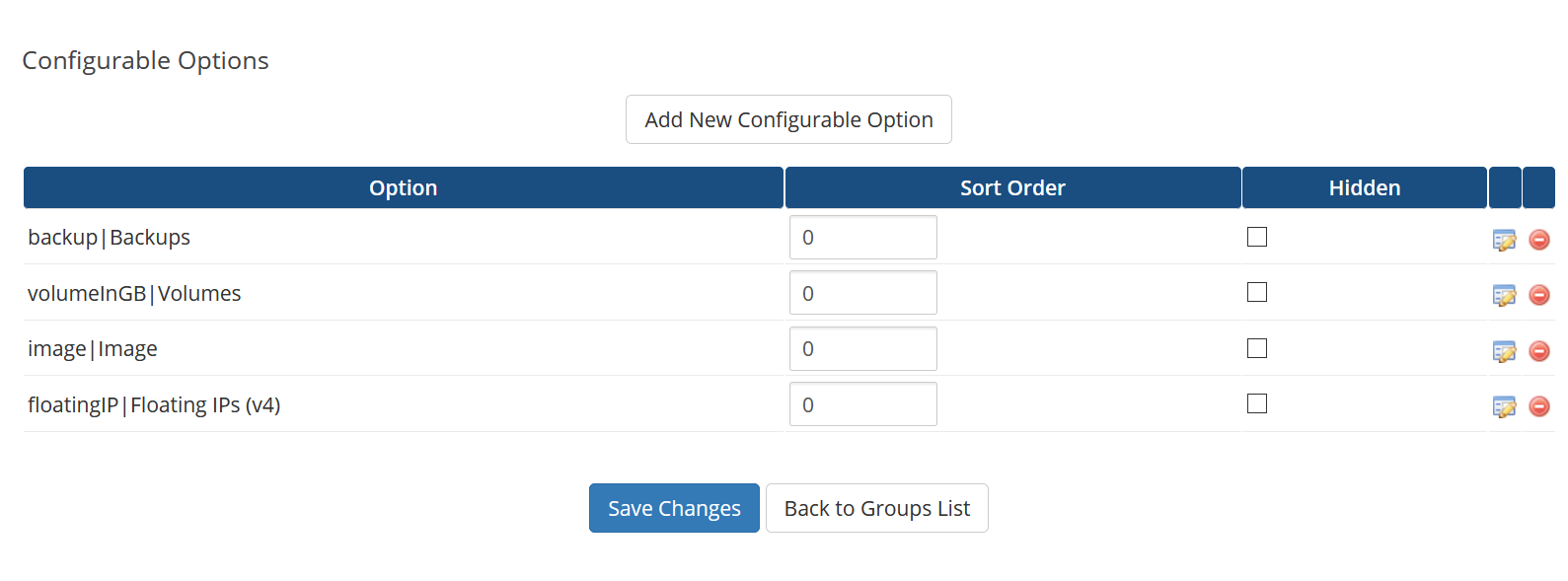This screenshot has width=1568, height=581.
Task: Delete the backup|Backups option
Action: pyautogui.click(x=1539, y=240)
